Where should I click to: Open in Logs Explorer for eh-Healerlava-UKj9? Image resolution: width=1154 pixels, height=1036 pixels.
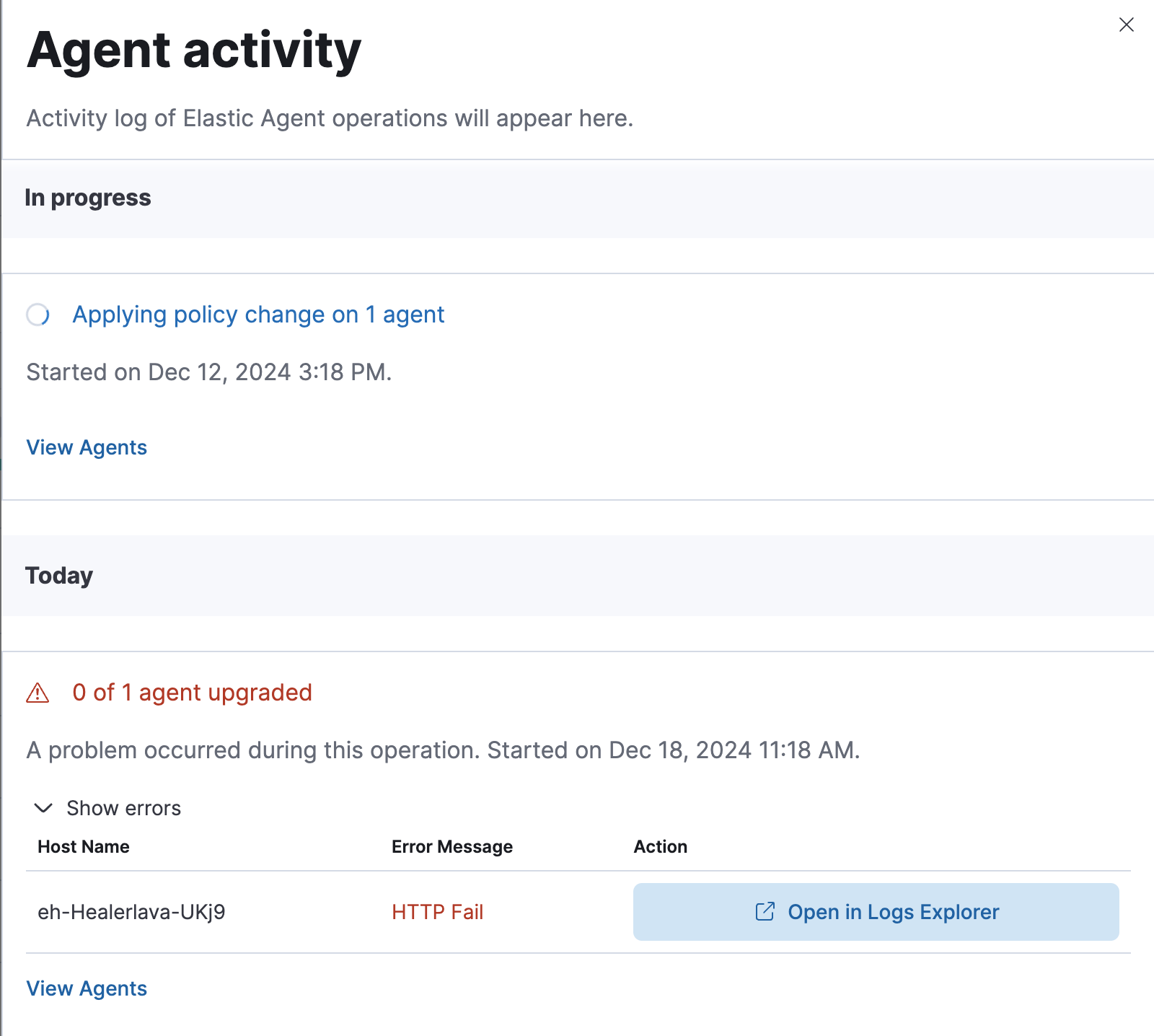point(876,912)
